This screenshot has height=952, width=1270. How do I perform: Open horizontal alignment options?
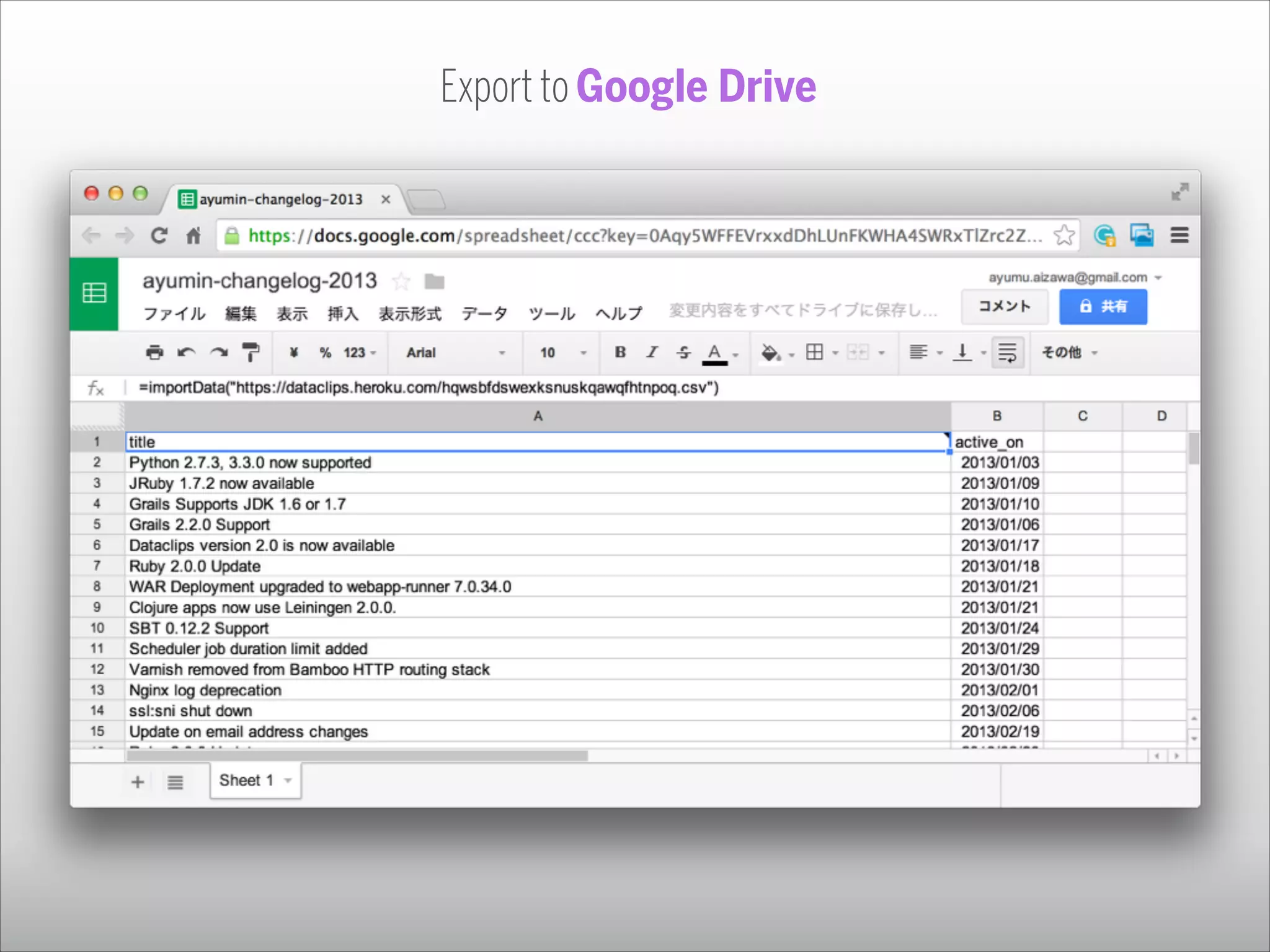pyautogui.click(x=926, y=353)
